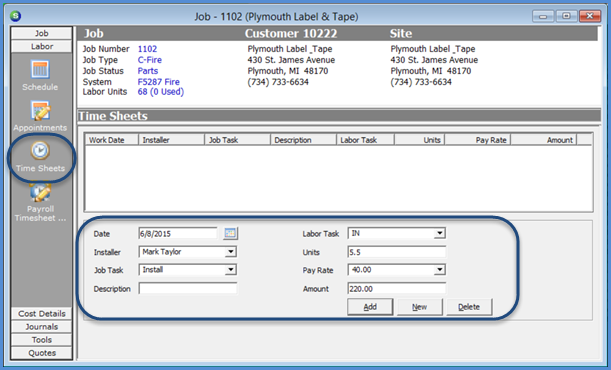Close the Job window
The image size is (611, 370).
click(590, 16)
